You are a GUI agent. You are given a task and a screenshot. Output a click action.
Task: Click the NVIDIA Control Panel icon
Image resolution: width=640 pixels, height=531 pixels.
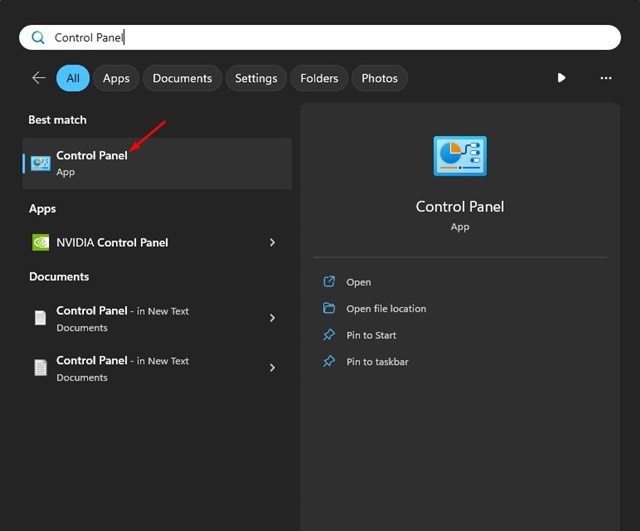pyautogui.click(x=41, y=242)
